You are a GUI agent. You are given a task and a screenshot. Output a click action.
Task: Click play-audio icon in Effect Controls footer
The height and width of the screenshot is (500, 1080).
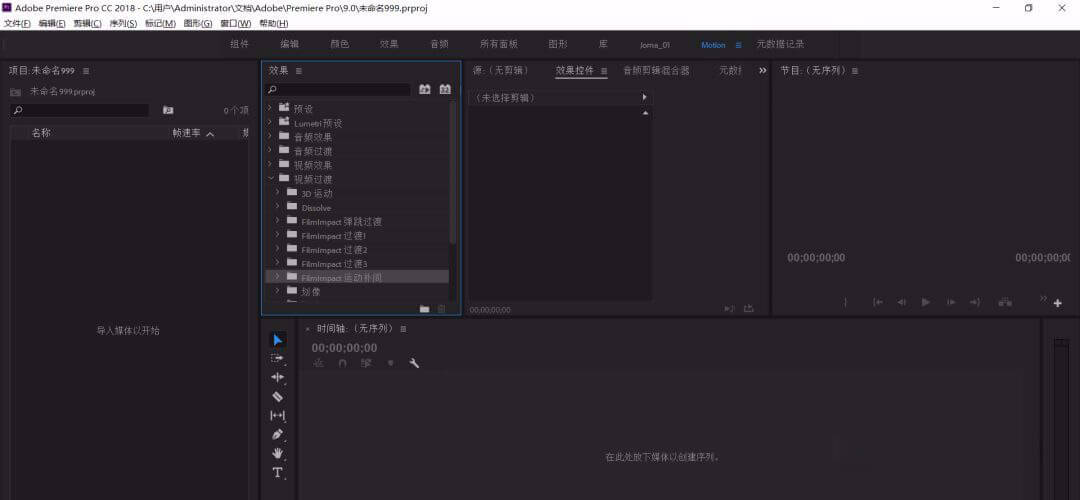[729, 309]
